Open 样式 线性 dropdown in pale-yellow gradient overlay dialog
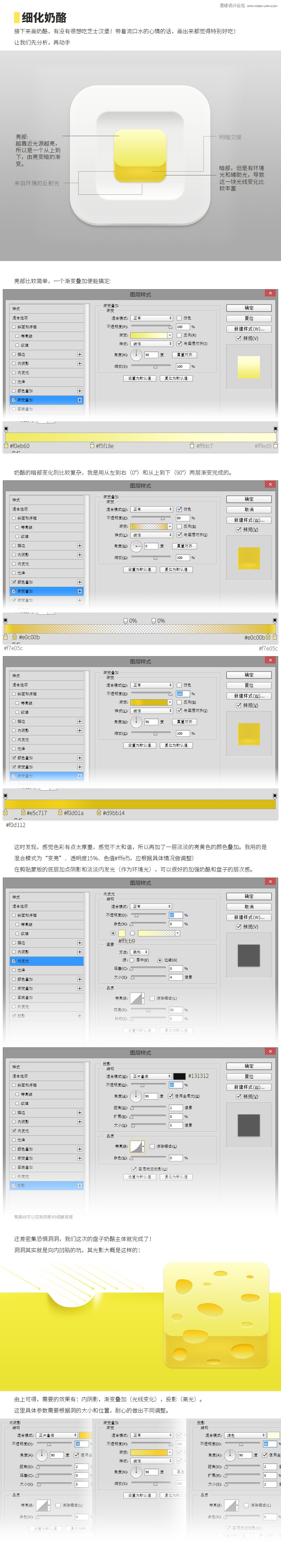Image resolution: width=281 pixels, height=1568 pixels. pos(152,343)
